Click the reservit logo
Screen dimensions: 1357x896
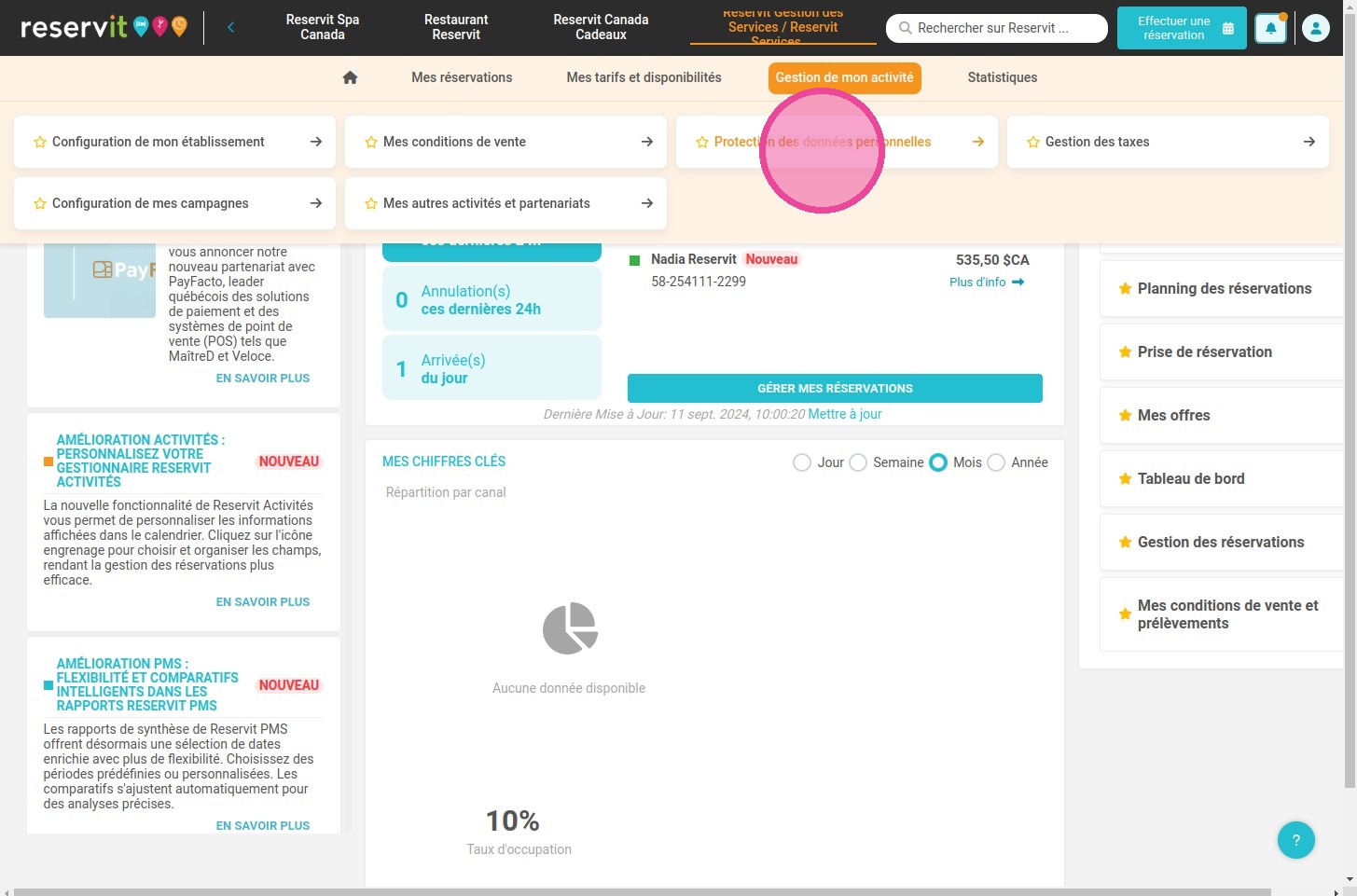(x=103, y=27)
